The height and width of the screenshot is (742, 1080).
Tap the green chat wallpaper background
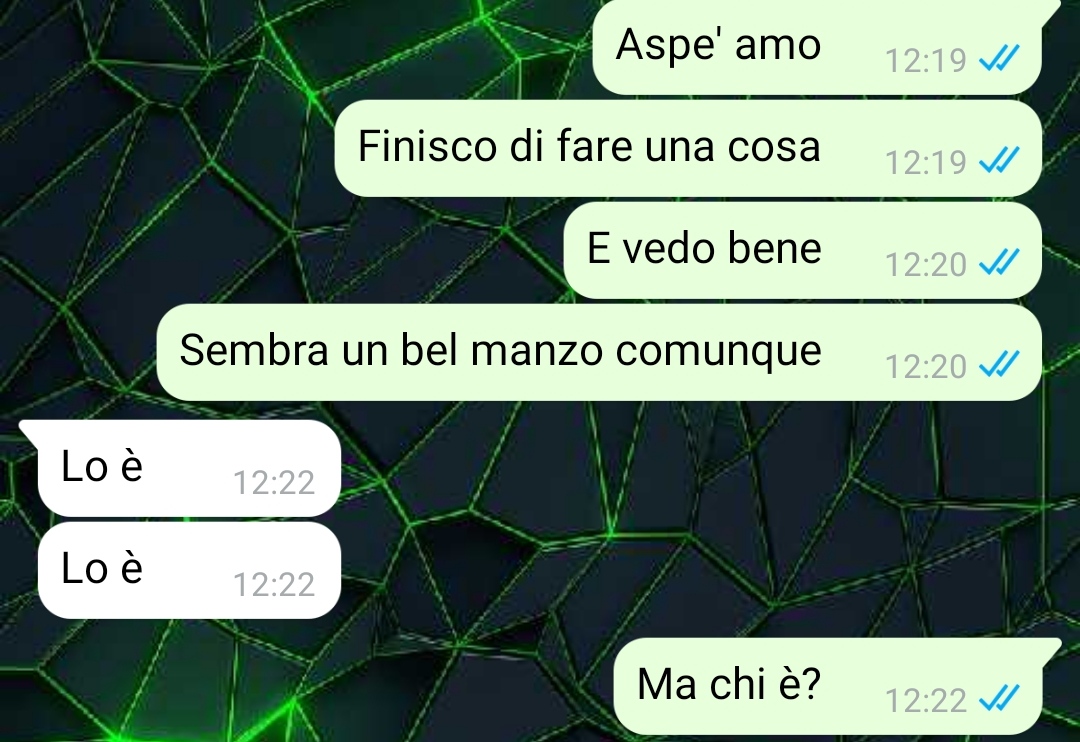point(689,524)
